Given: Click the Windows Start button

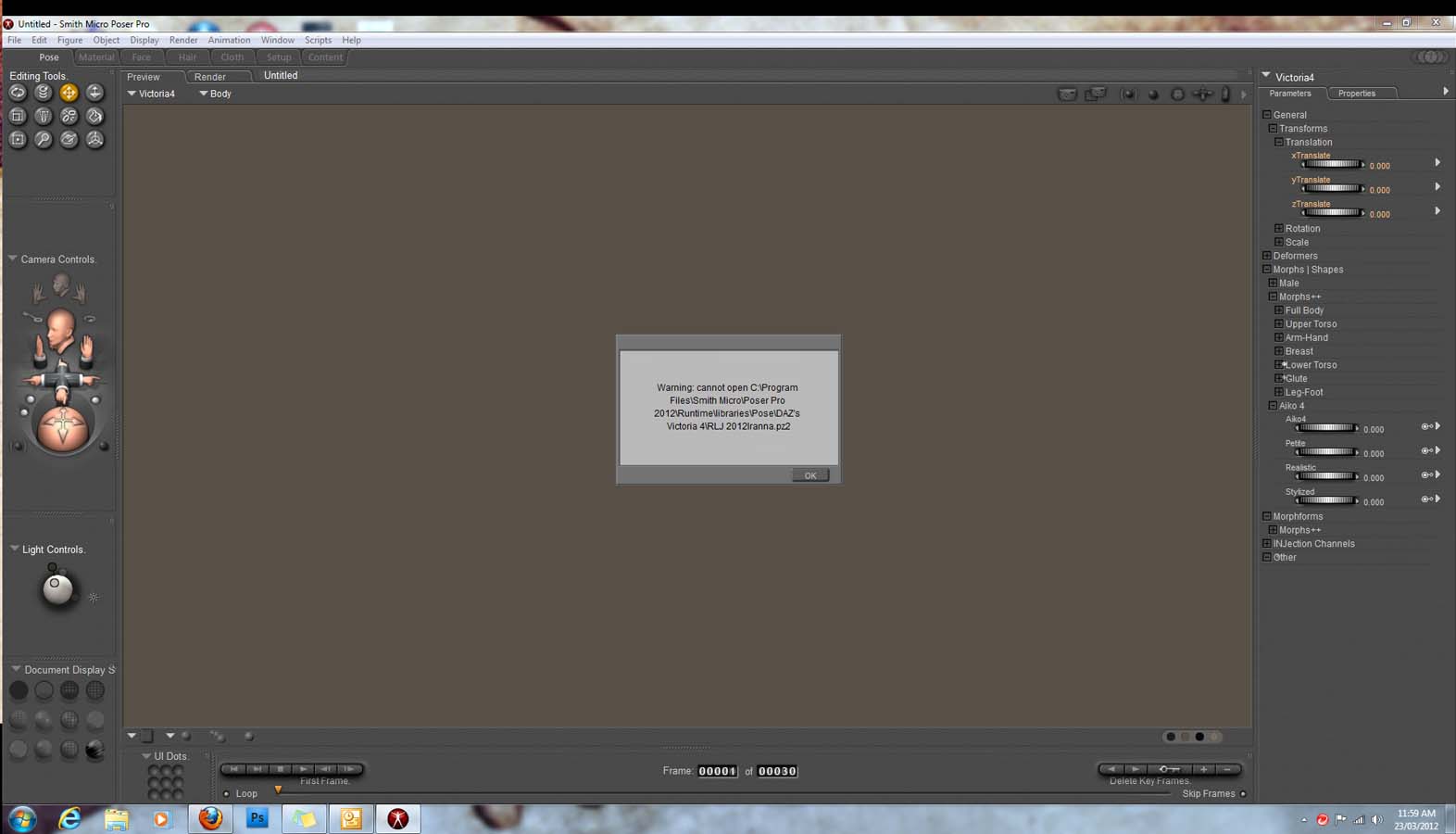Looking at the screenshot, I should tap(22, 819).
